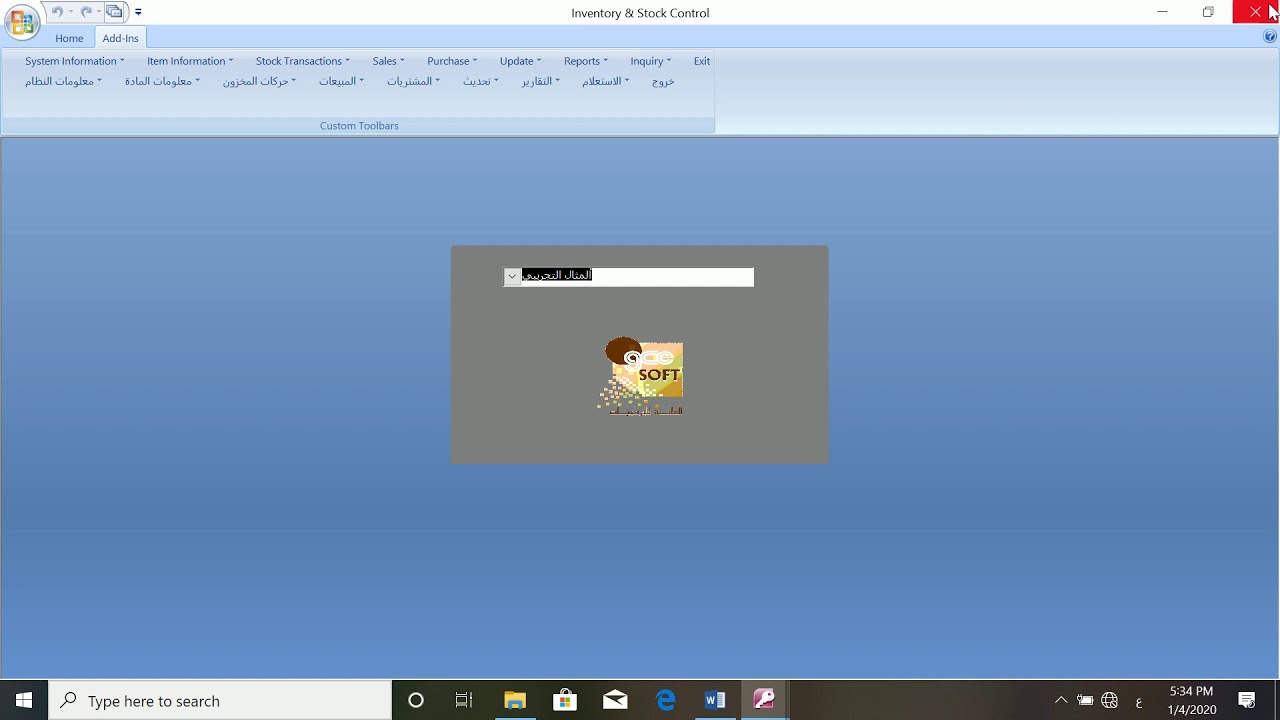This screenshot has height=720, width=1280.
Task: Select the Add-Ins ribbon tab
Action: 121,38
